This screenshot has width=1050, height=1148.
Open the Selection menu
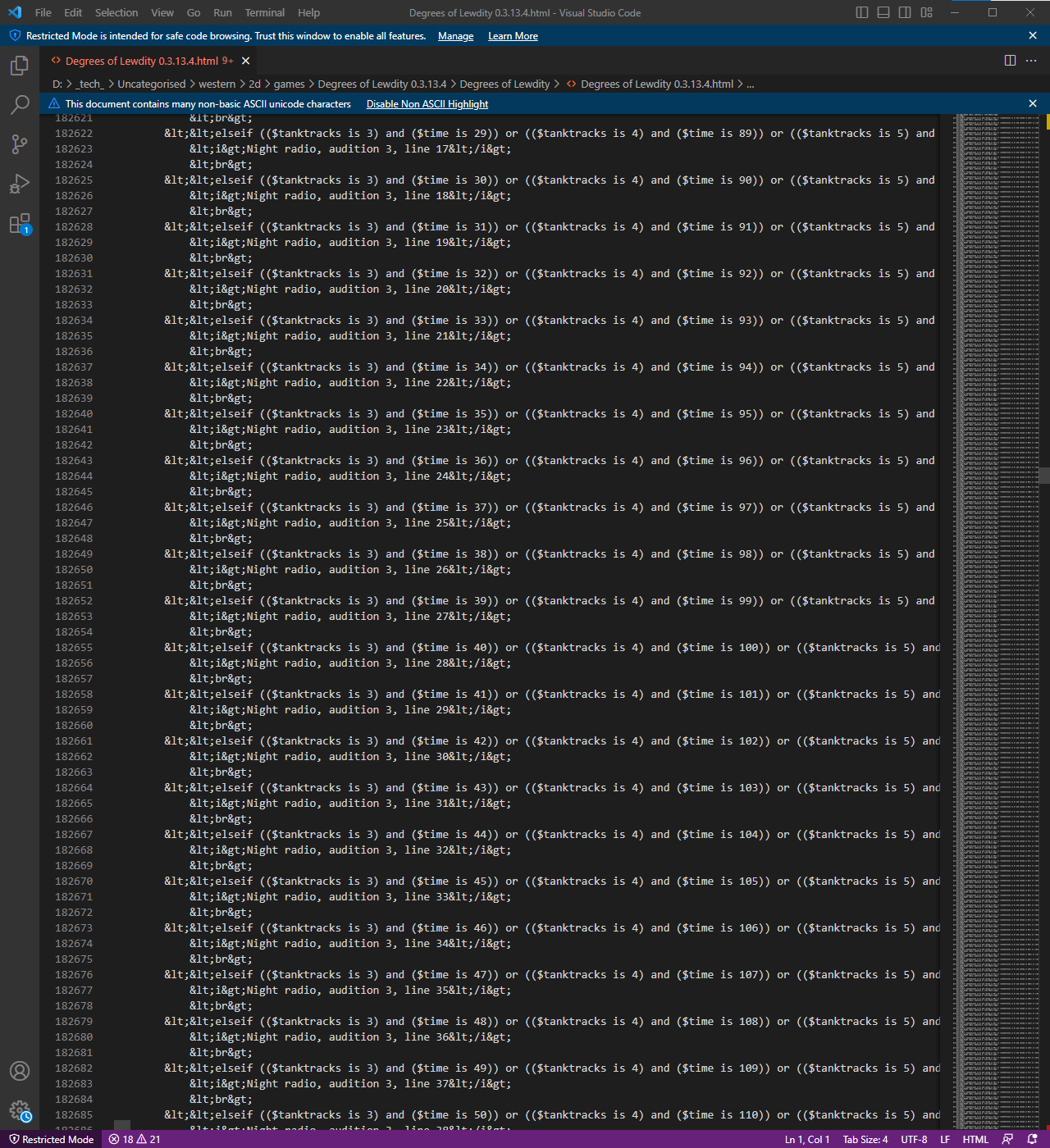(x=116, y=12)
